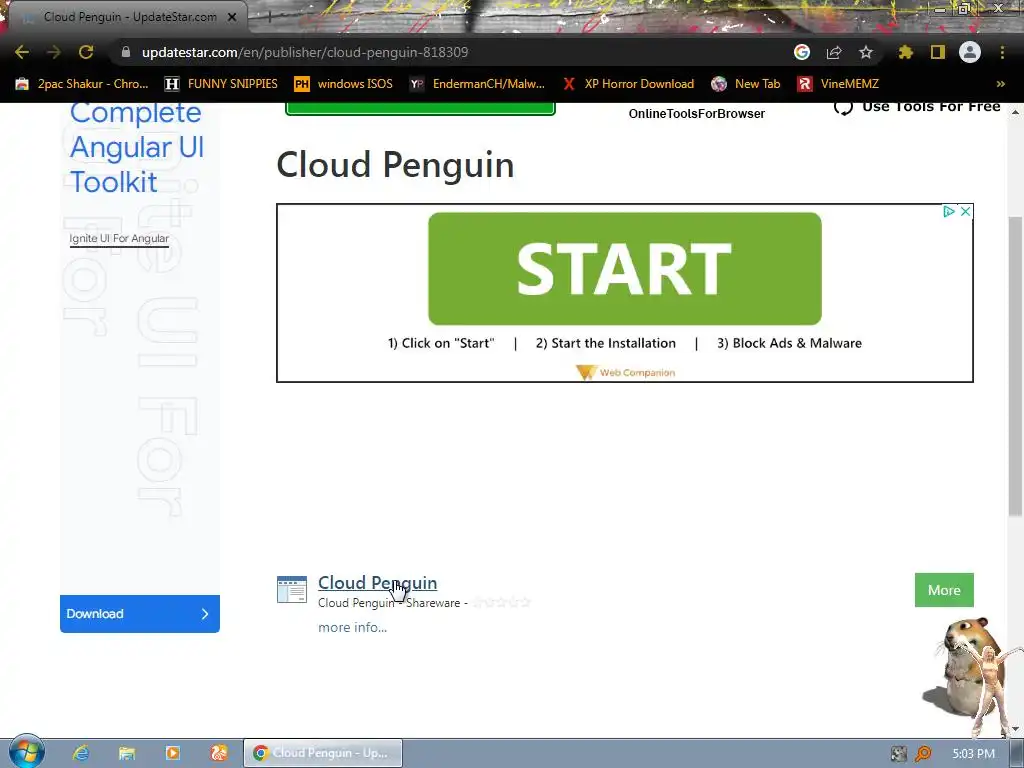Click the OnlineToolsForBrowser ad text

click(697, 114)
